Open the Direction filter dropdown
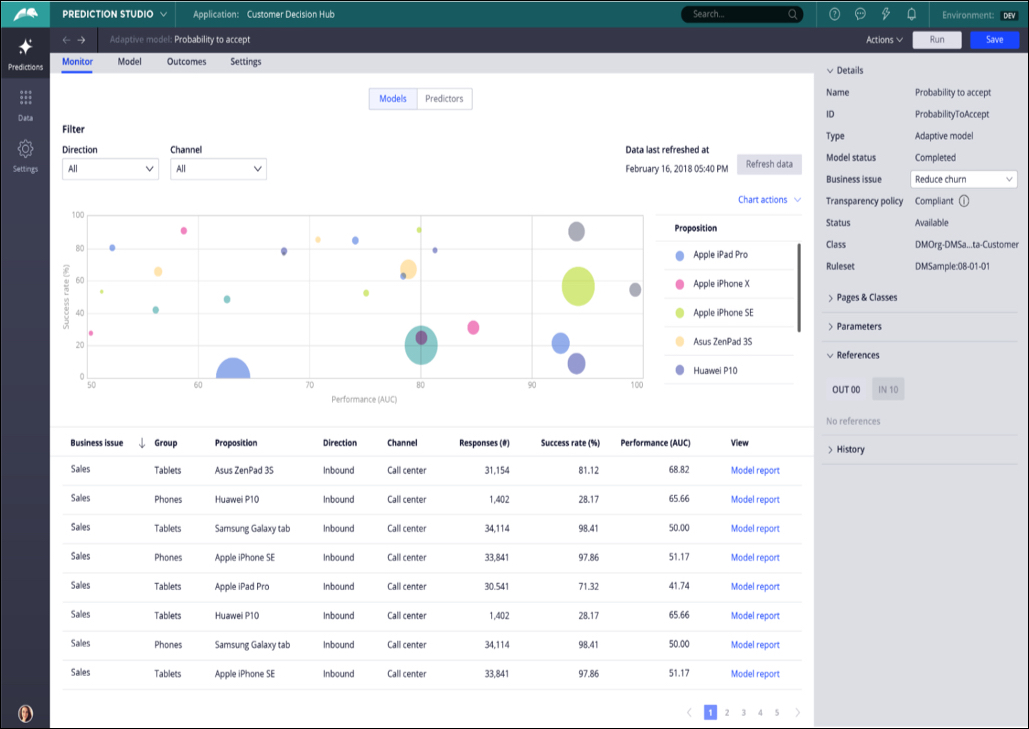This screenshot has height=729, width=1029. coord(110,169)
